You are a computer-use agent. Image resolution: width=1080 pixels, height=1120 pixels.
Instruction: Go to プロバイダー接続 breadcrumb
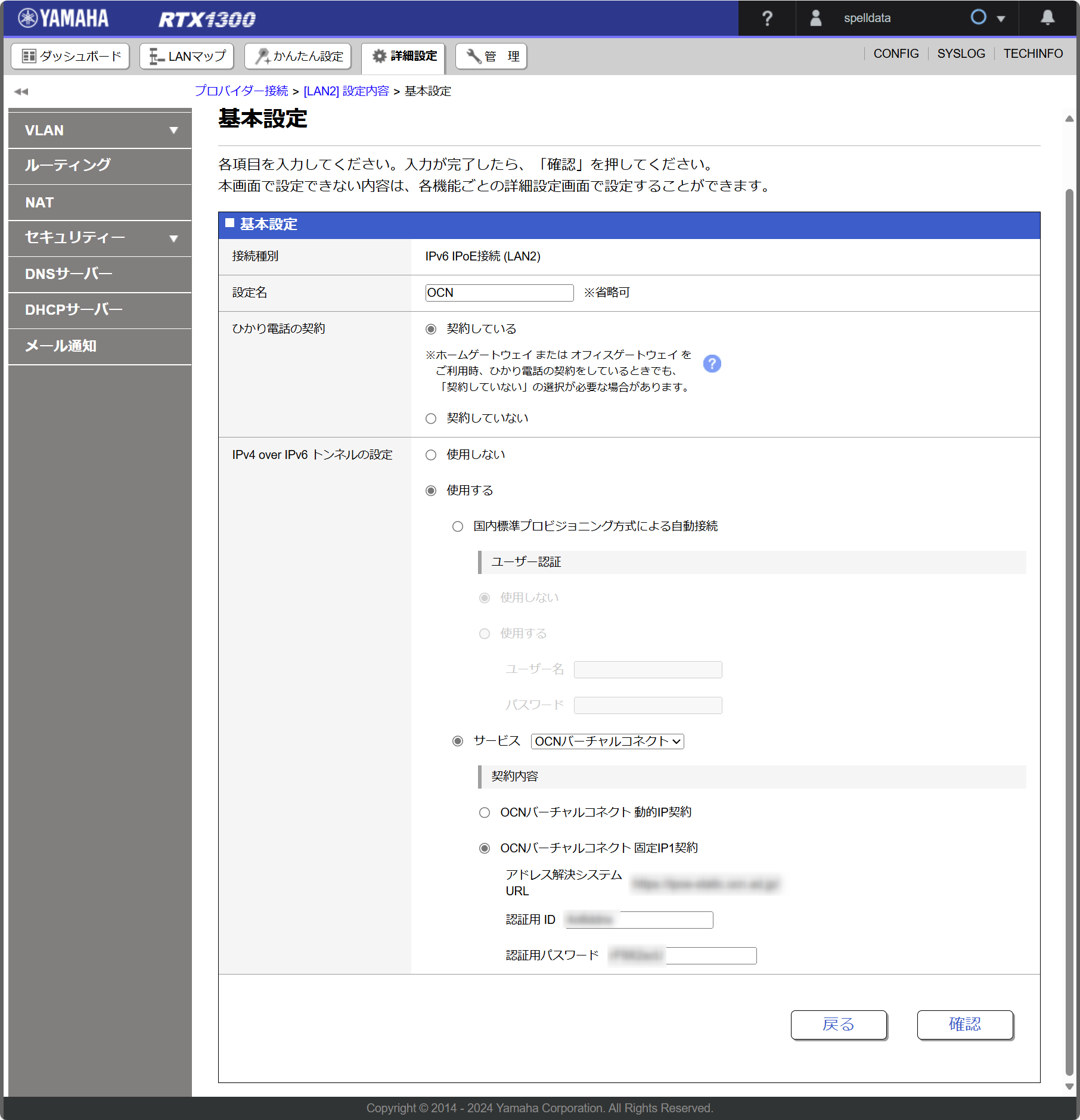pyautogui.click(x=241, y=91)
